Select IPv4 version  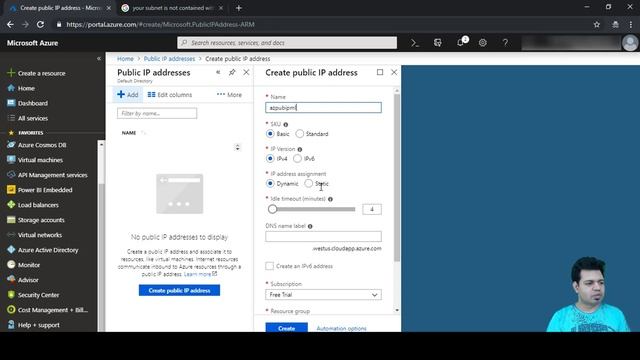click(x=270, y=158)
